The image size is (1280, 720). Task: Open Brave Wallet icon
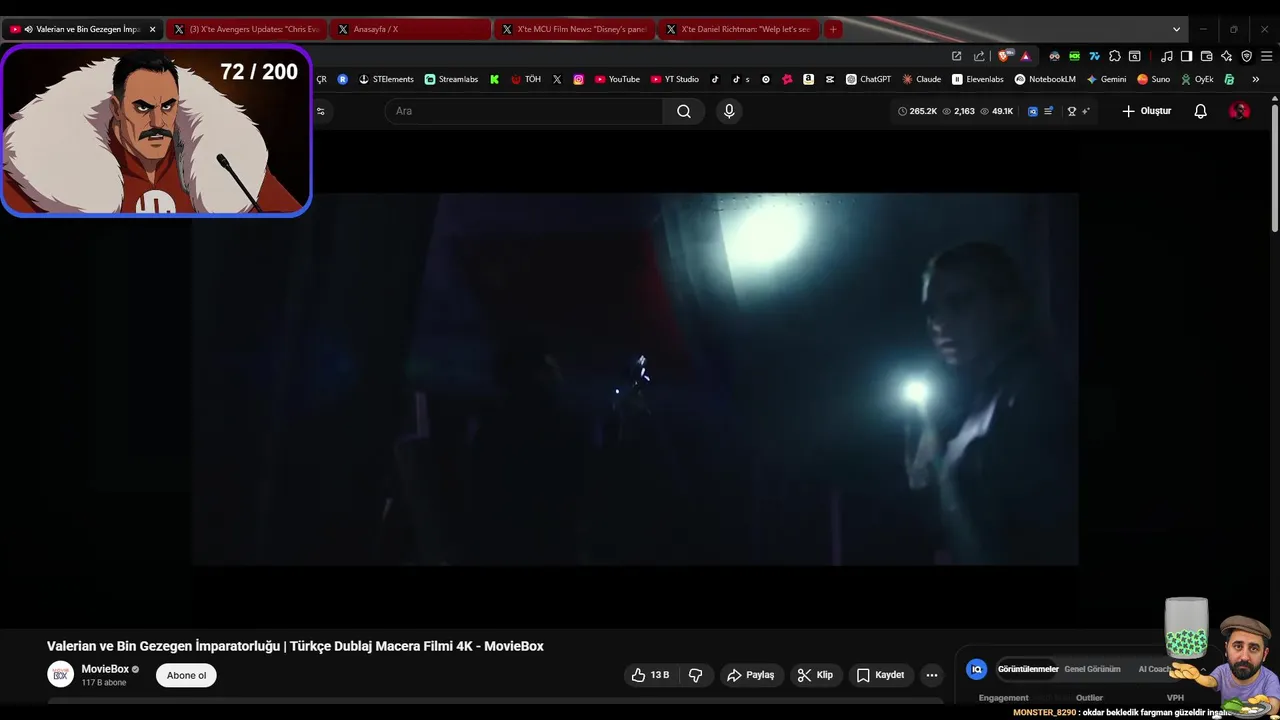pos(1206,56)
